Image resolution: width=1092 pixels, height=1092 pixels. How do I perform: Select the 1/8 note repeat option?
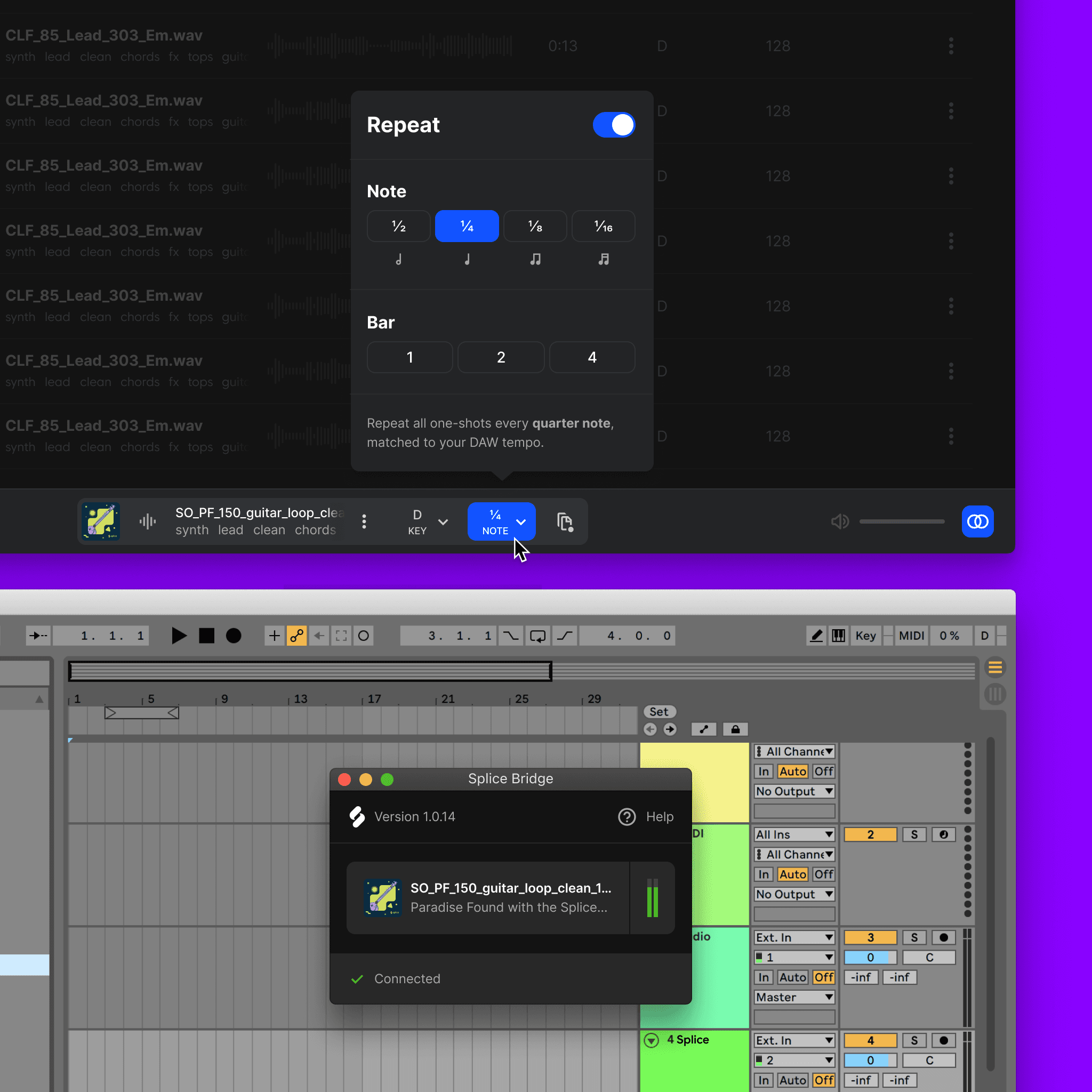pyautogui.click(x=535, y=227)
